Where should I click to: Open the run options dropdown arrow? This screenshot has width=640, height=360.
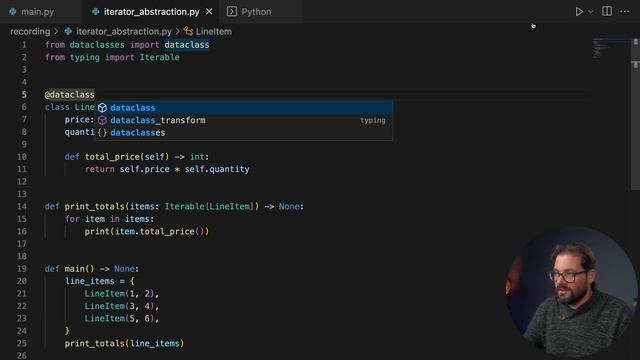click(x=590, y=12)
